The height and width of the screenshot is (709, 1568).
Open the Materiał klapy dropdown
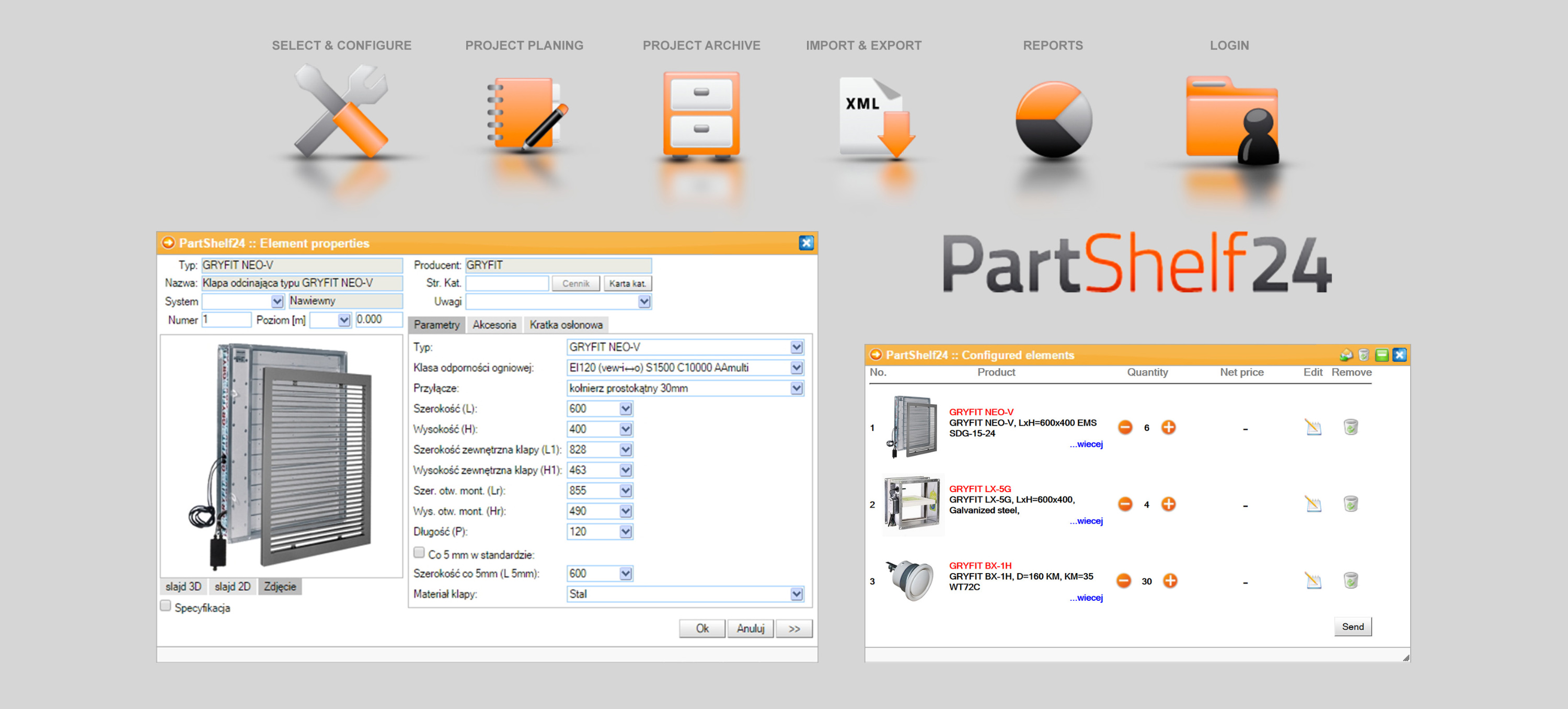[796, 594]
